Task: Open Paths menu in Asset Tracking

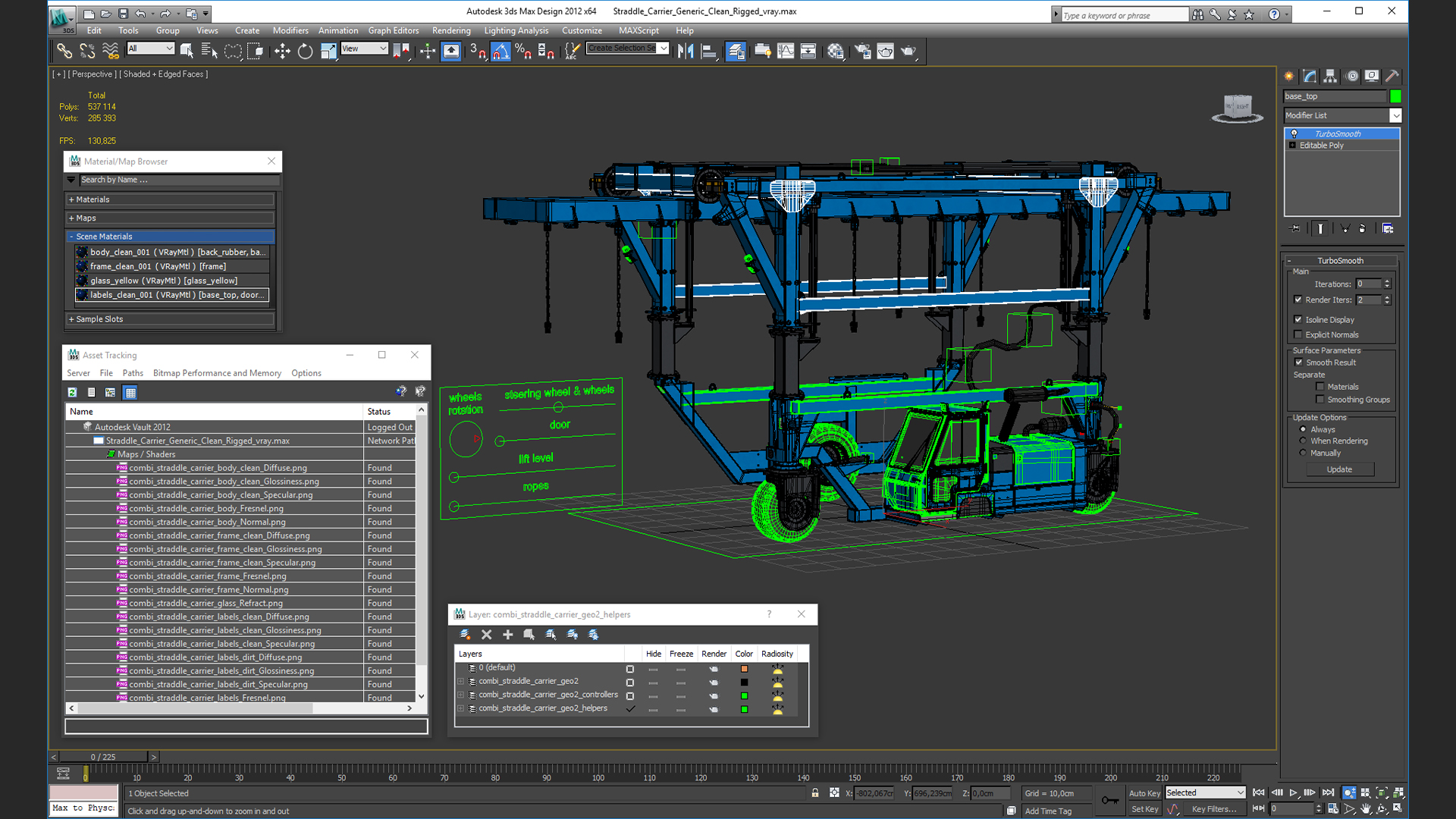Action: click(133, 373)
